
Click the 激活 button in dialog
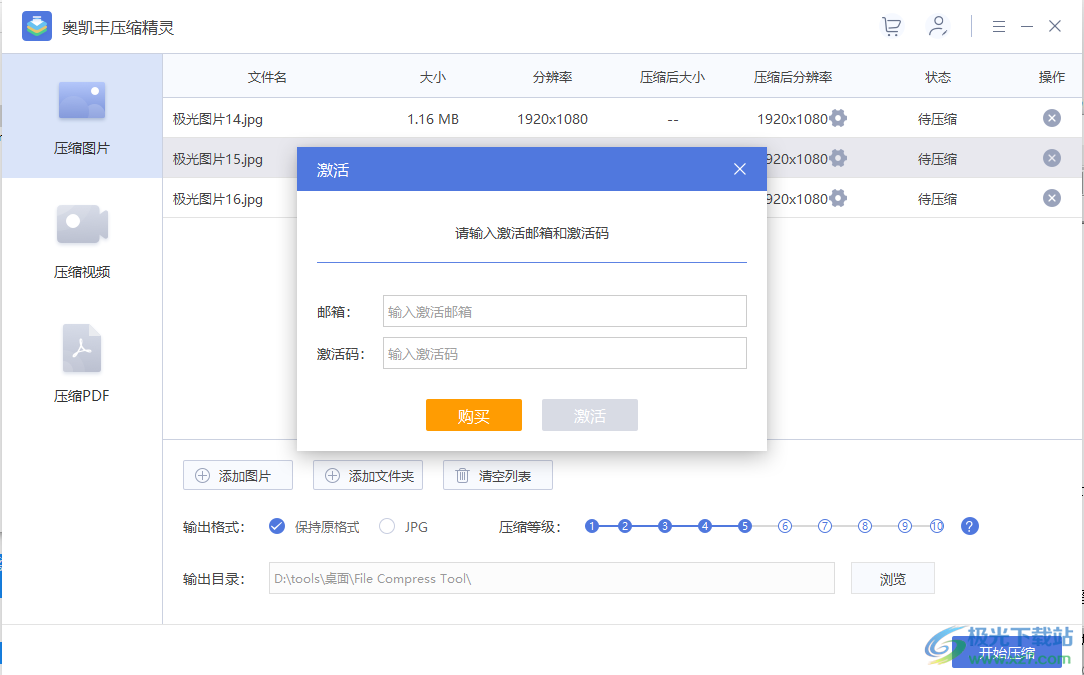pyautogui.click(x=590, y=415)
